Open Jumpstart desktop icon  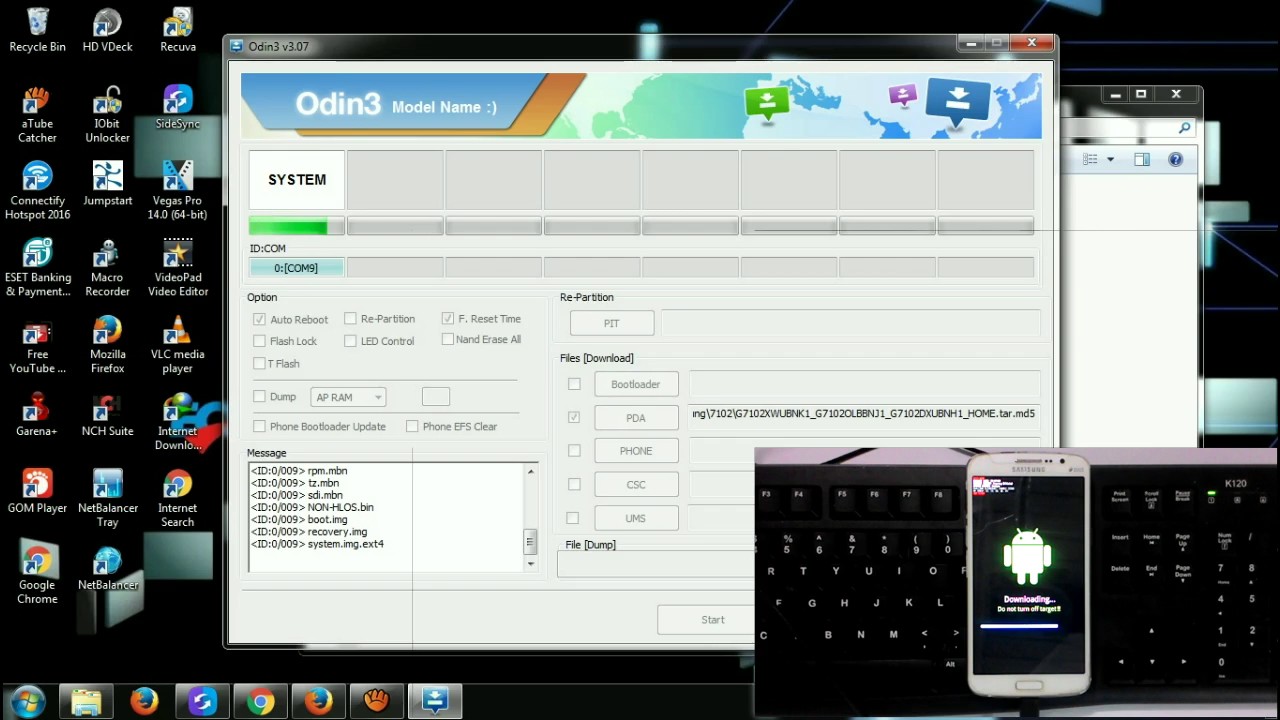point(107,184)
